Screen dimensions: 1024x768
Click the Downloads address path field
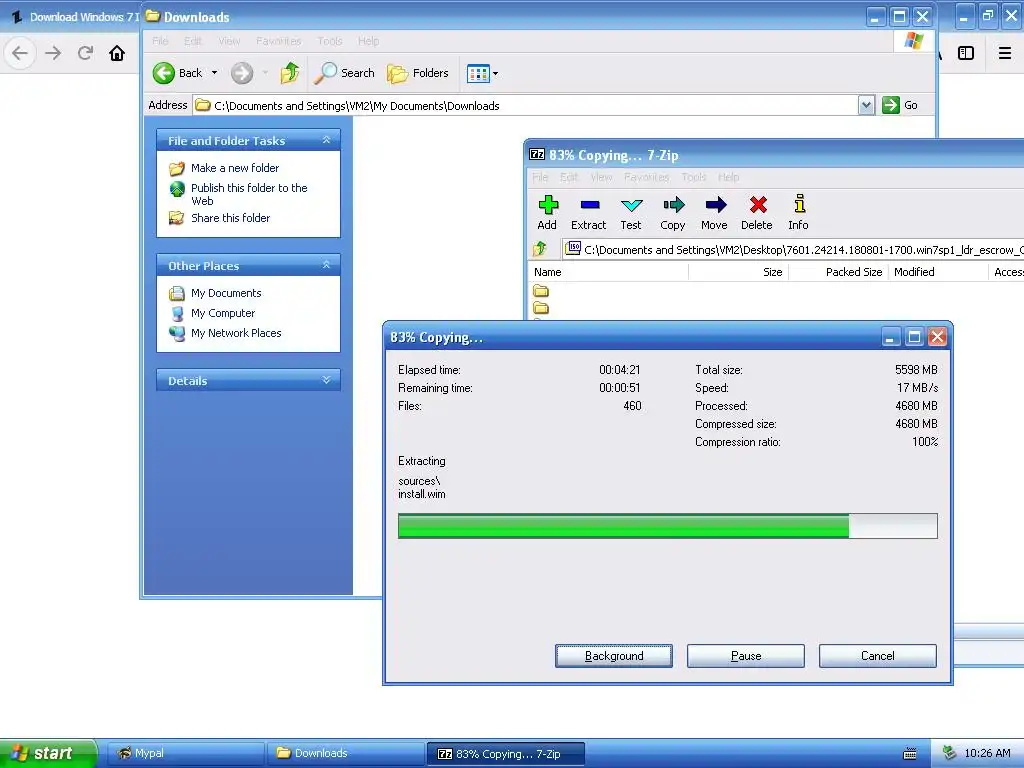pos(526,105)
